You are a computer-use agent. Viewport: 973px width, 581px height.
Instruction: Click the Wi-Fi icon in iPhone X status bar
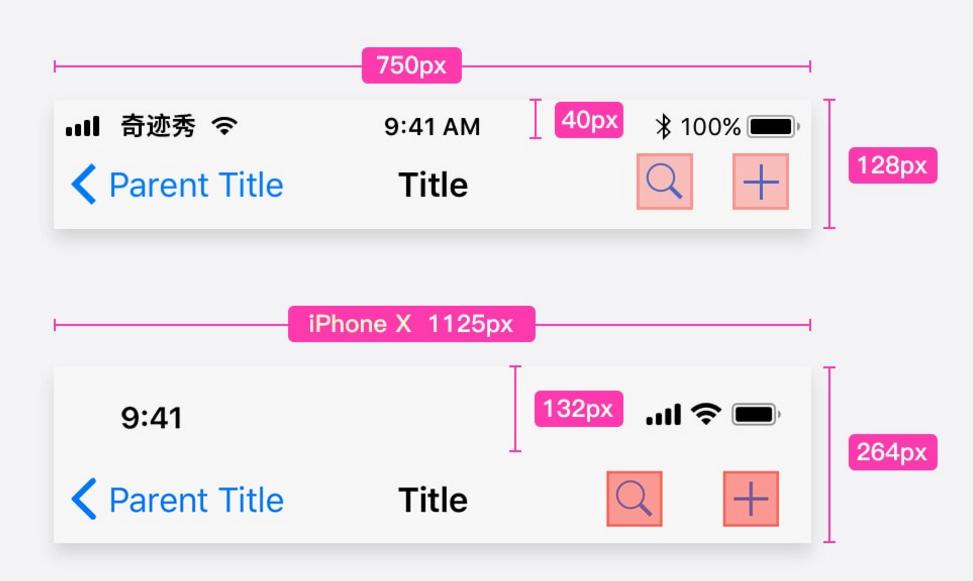pos(706,414)
